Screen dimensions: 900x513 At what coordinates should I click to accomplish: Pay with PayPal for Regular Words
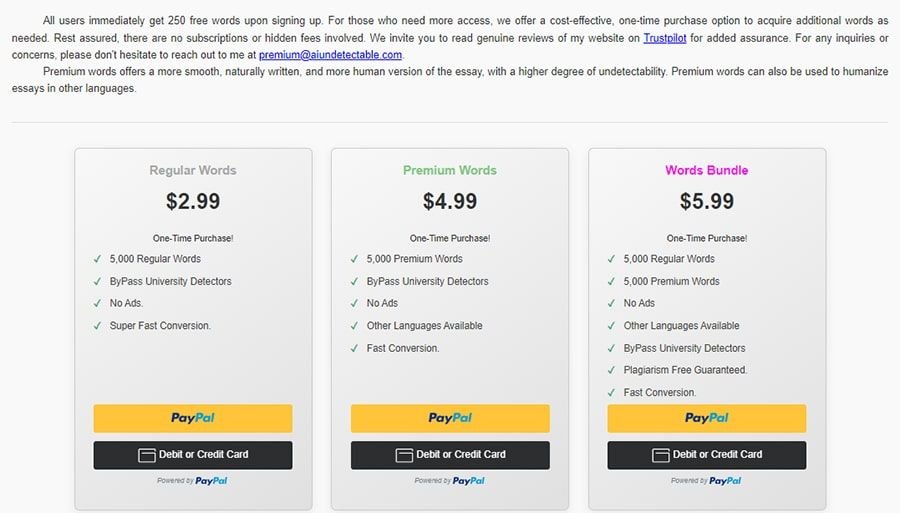193,418
